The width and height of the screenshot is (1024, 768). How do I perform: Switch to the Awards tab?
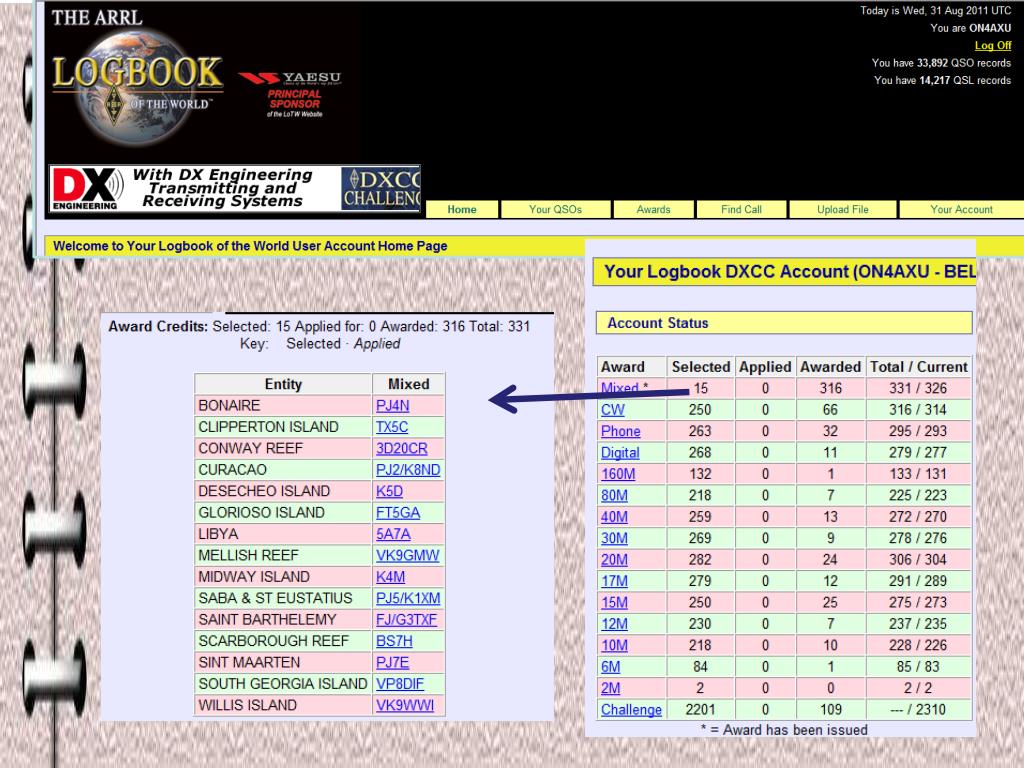coord(653,210)
